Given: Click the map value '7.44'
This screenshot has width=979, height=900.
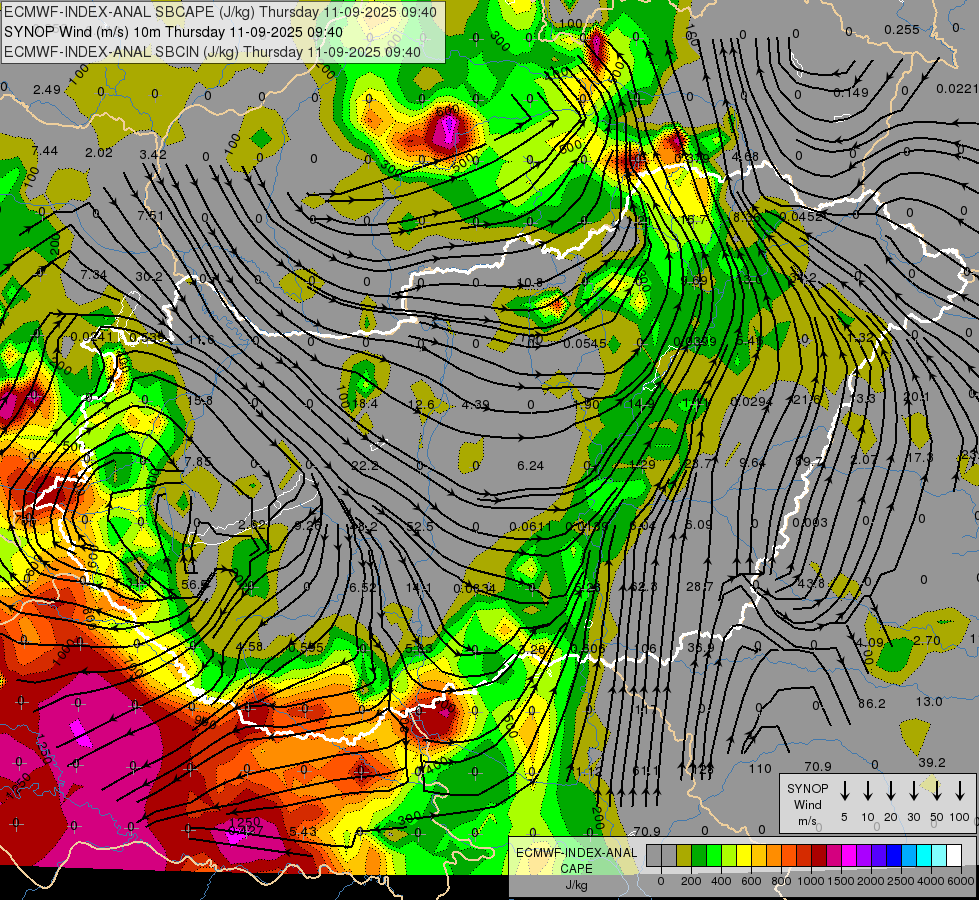Looking at the screenshot, I should (x=44, y=151).
